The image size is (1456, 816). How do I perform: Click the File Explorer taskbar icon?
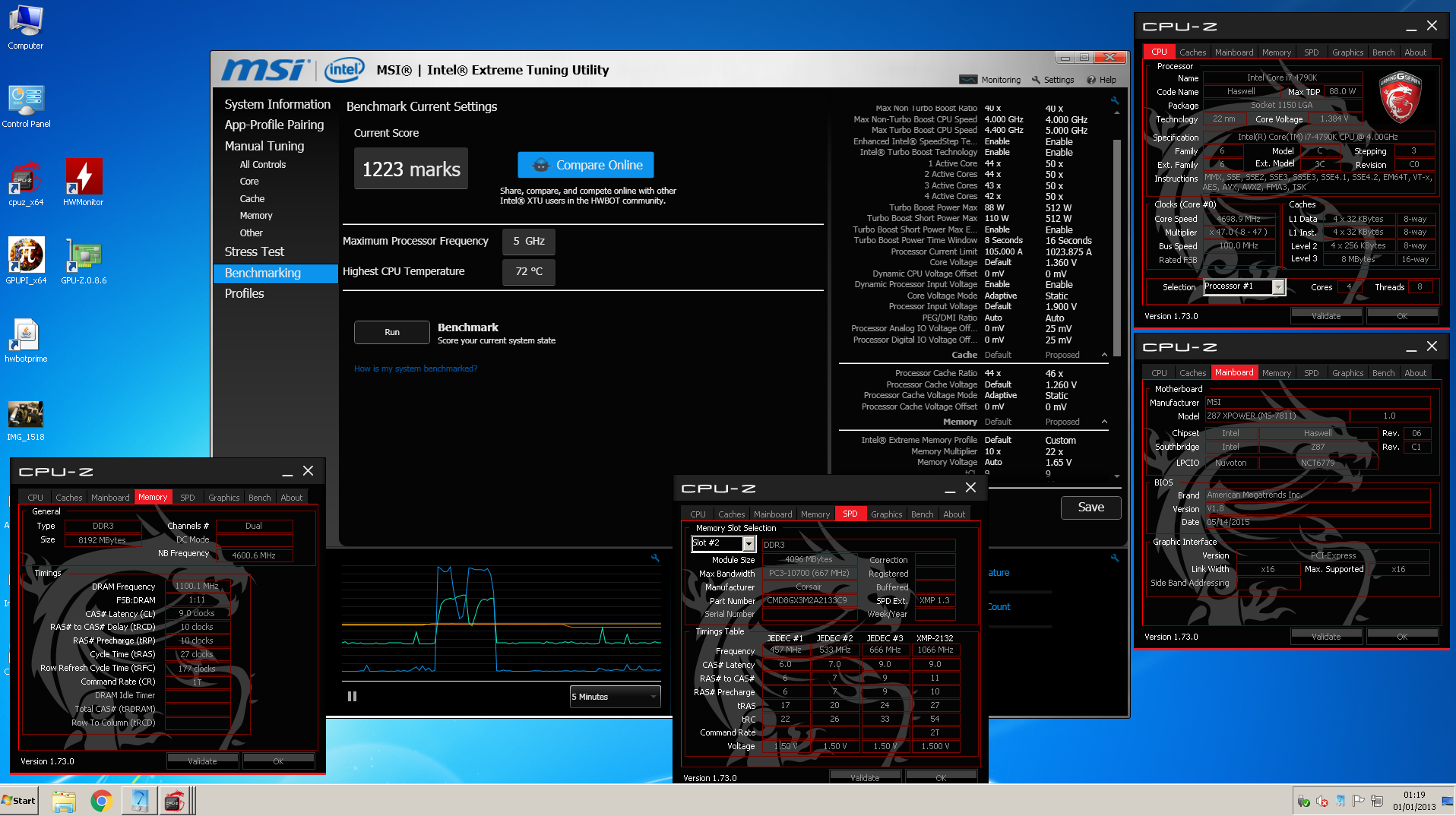[x=64, y=801]
